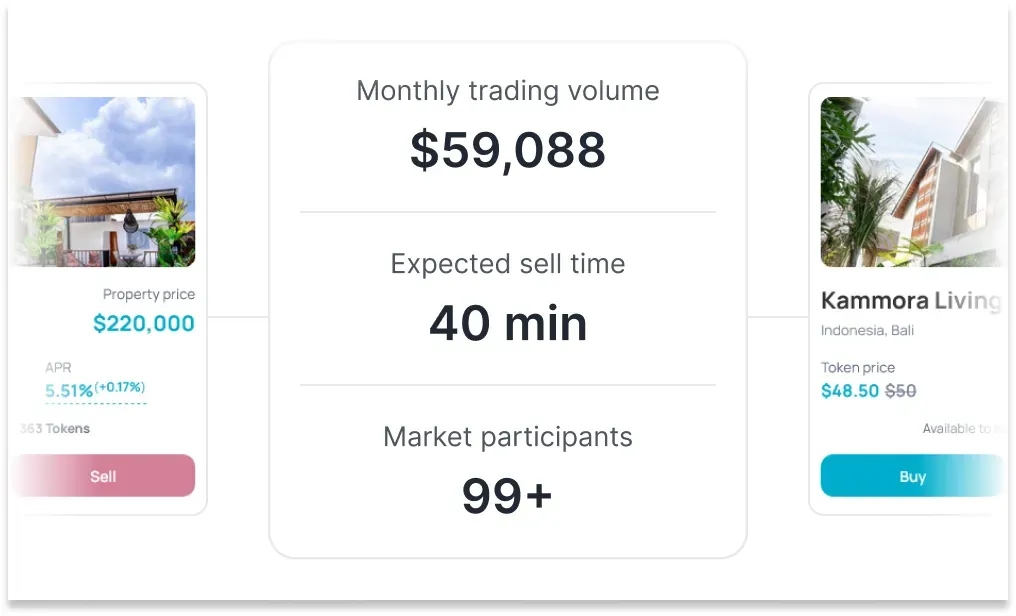Click the $48.50 token price
This screenshot has width=1016, height=616.
click(x=849, y=391)
